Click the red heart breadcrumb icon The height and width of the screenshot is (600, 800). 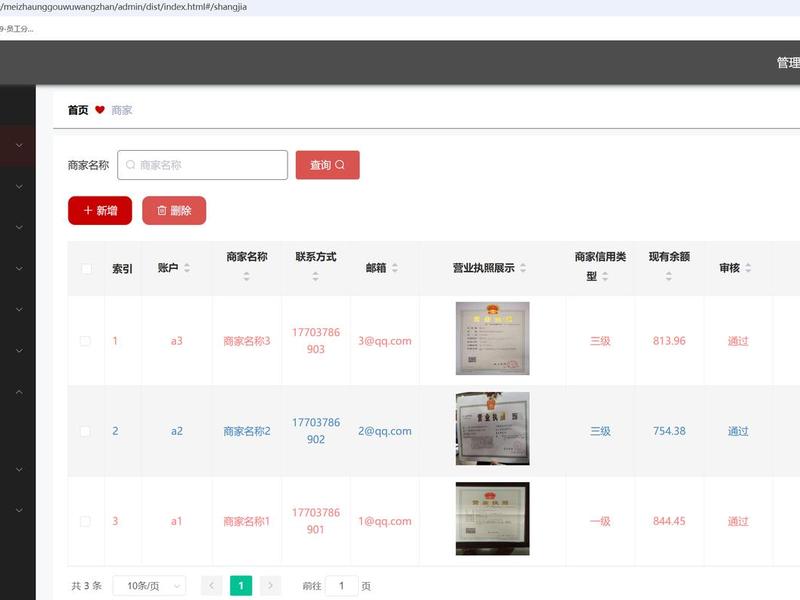tap(100, 110)
